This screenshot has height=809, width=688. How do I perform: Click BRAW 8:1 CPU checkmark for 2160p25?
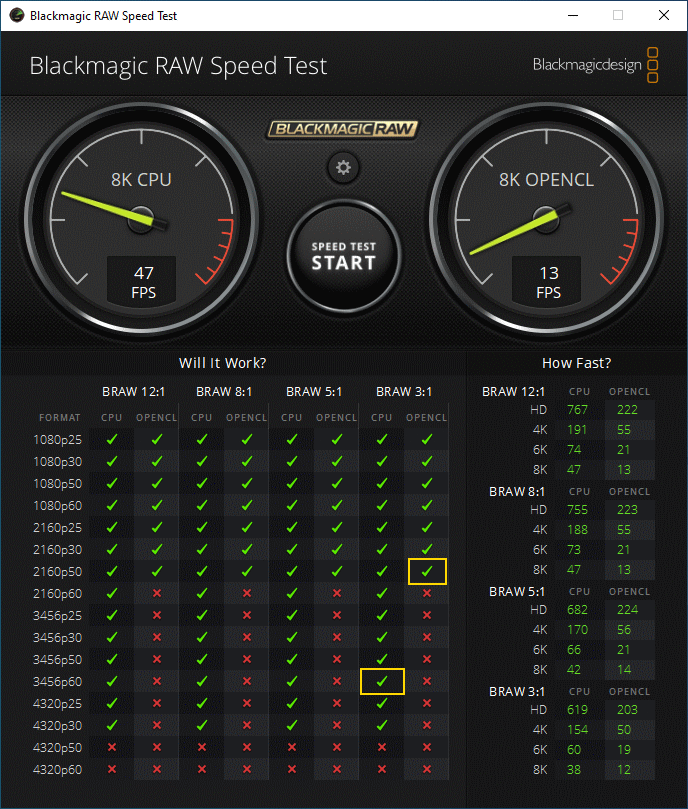tap(202, 527)
